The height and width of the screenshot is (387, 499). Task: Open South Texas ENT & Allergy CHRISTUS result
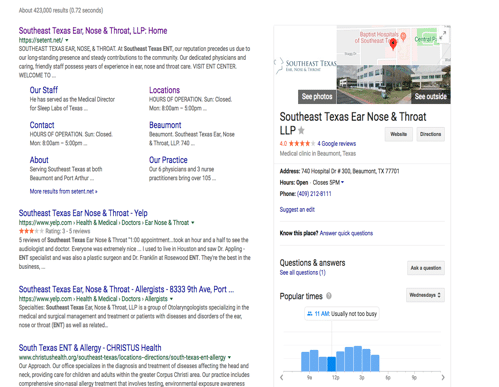pyautogui.click(x=90, y=348)
